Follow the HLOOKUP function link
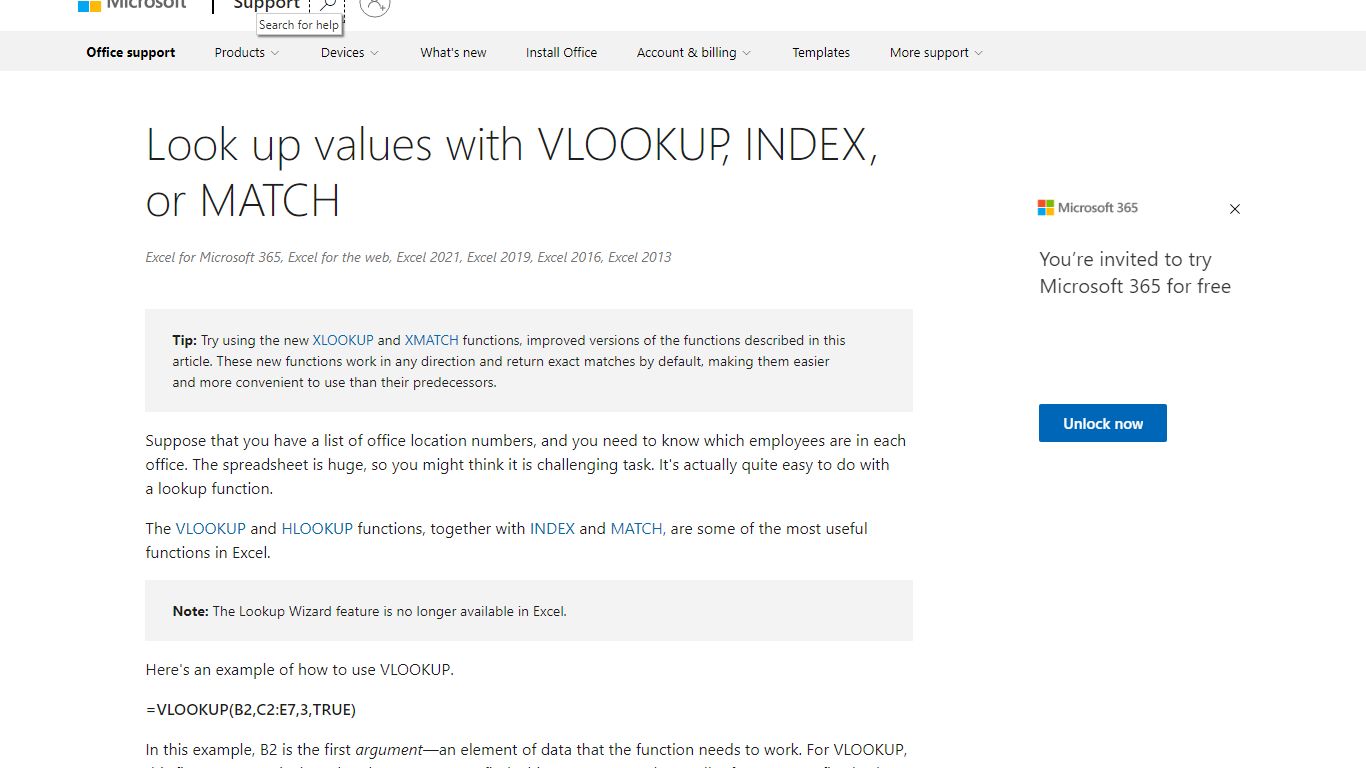The width and height of the screenshot is (1366, 768). point(317,528)
